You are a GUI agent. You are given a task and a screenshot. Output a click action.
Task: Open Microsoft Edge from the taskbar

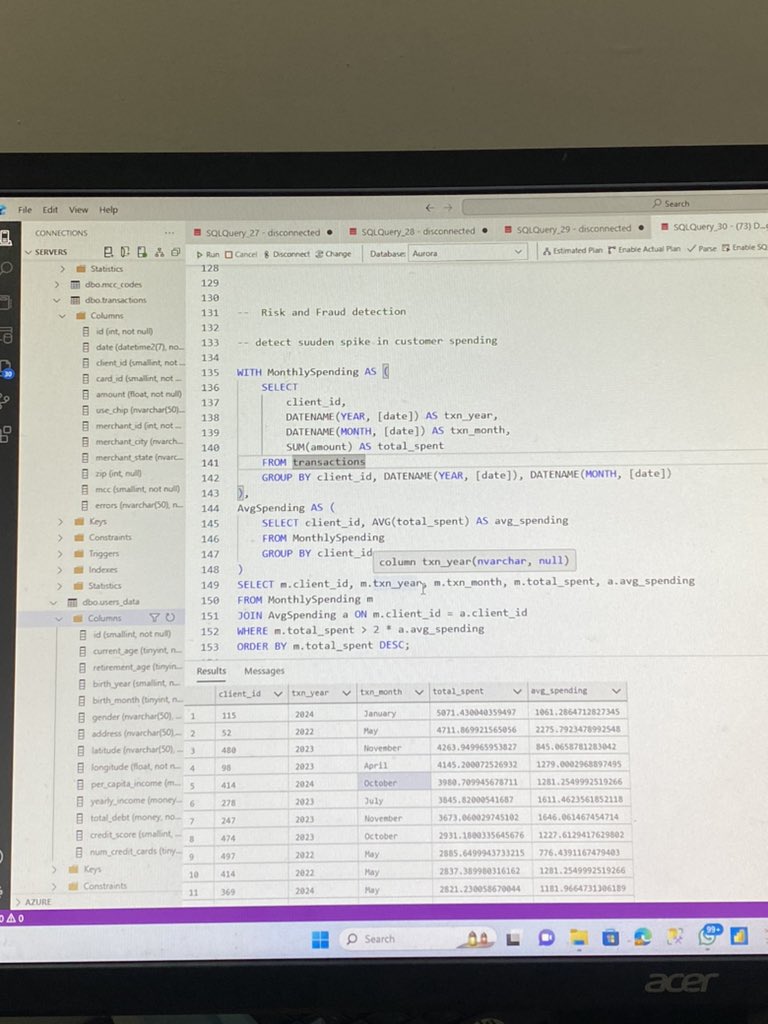point(643,938)
